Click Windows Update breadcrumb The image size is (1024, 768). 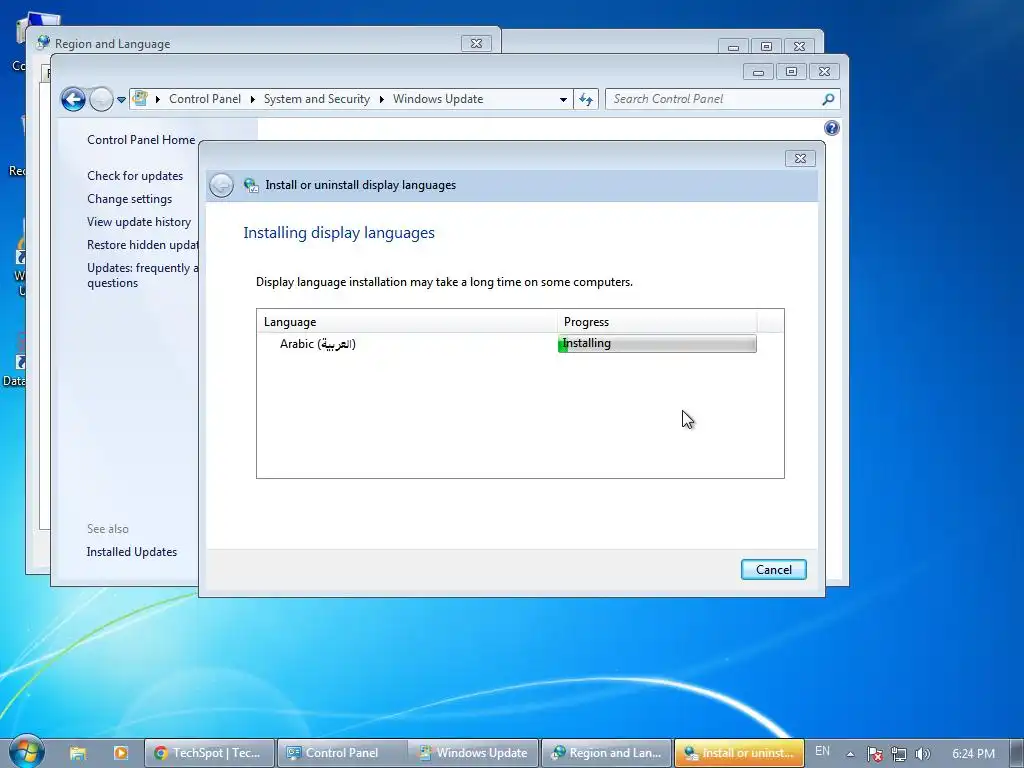(438, 99)
